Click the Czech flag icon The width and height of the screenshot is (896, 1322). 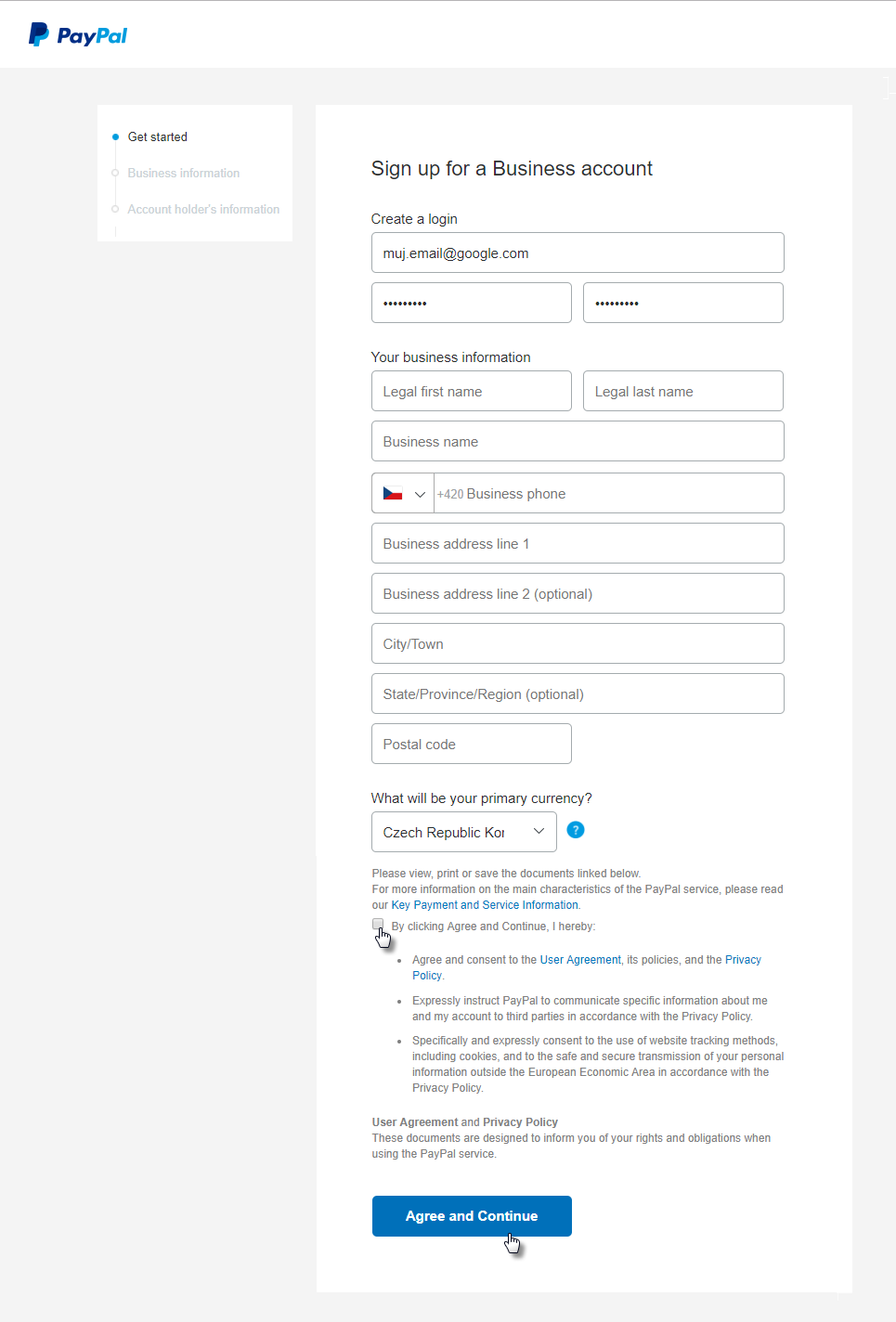pyautogui.click(x=393, y=494)
